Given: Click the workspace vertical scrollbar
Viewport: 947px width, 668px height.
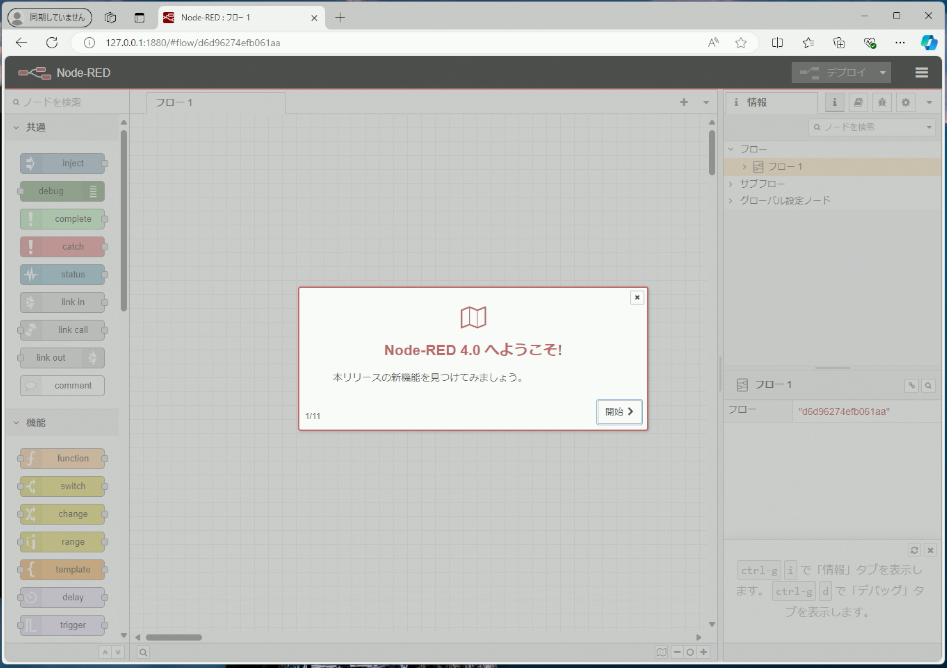Looking at the screenshot, I should (712, 151).
